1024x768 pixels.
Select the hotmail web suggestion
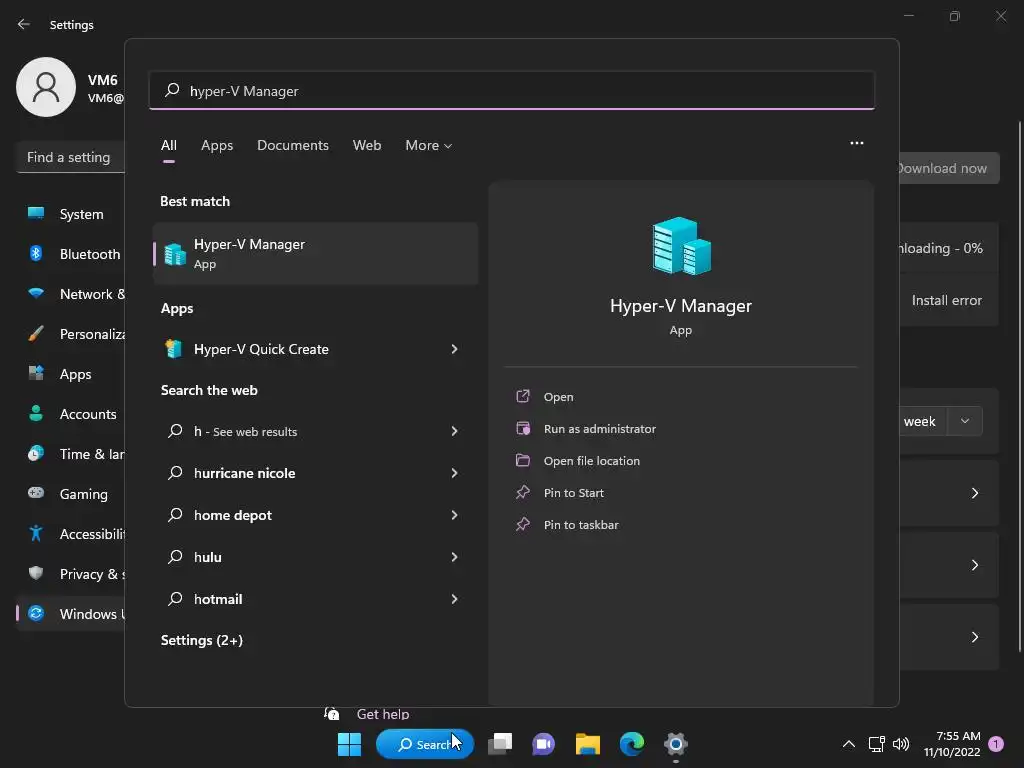click(218, 599)
